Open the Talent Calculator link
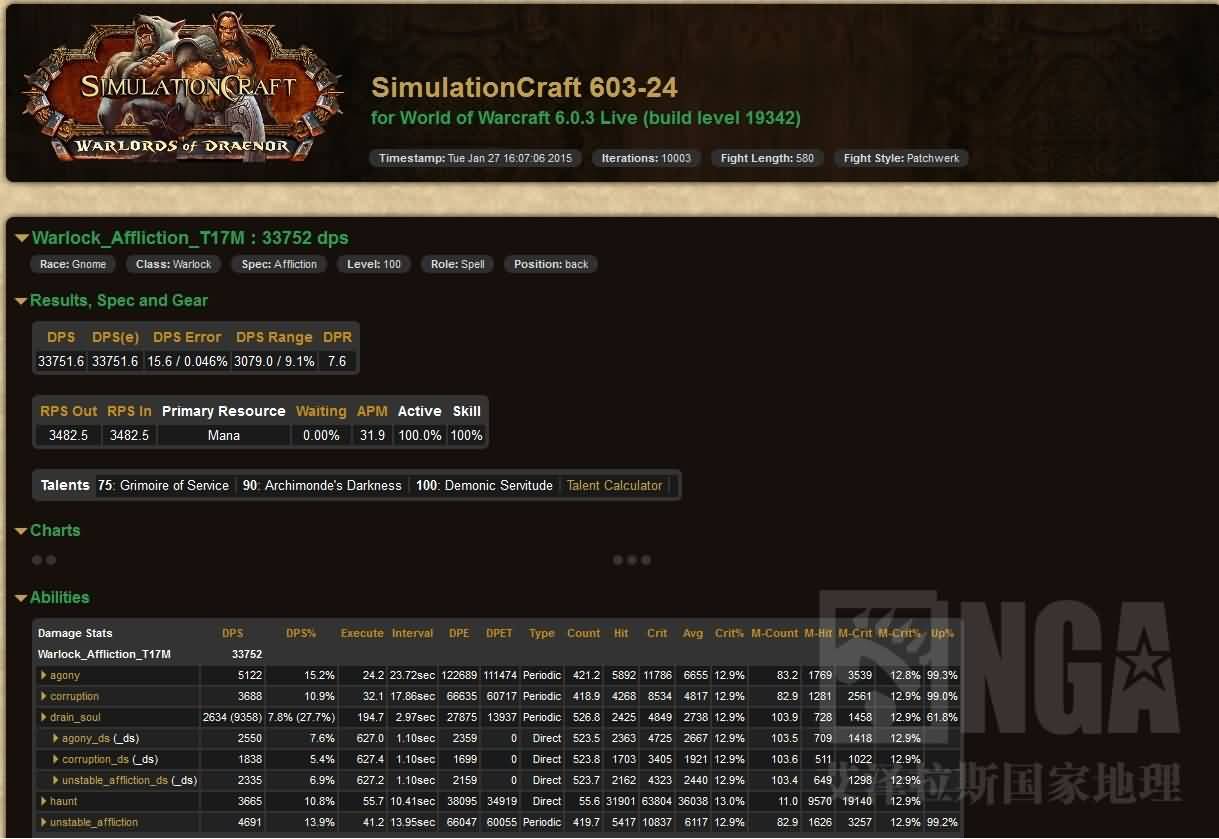The image size is (1219, 839). tap(614, 486)
